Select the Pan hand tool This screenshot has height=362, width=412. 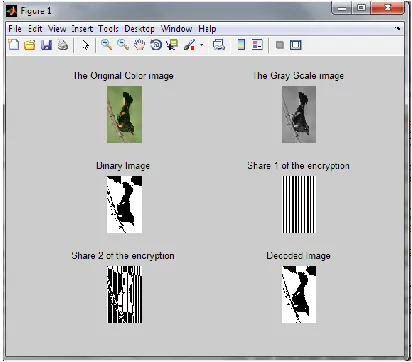tap(139, 45)
